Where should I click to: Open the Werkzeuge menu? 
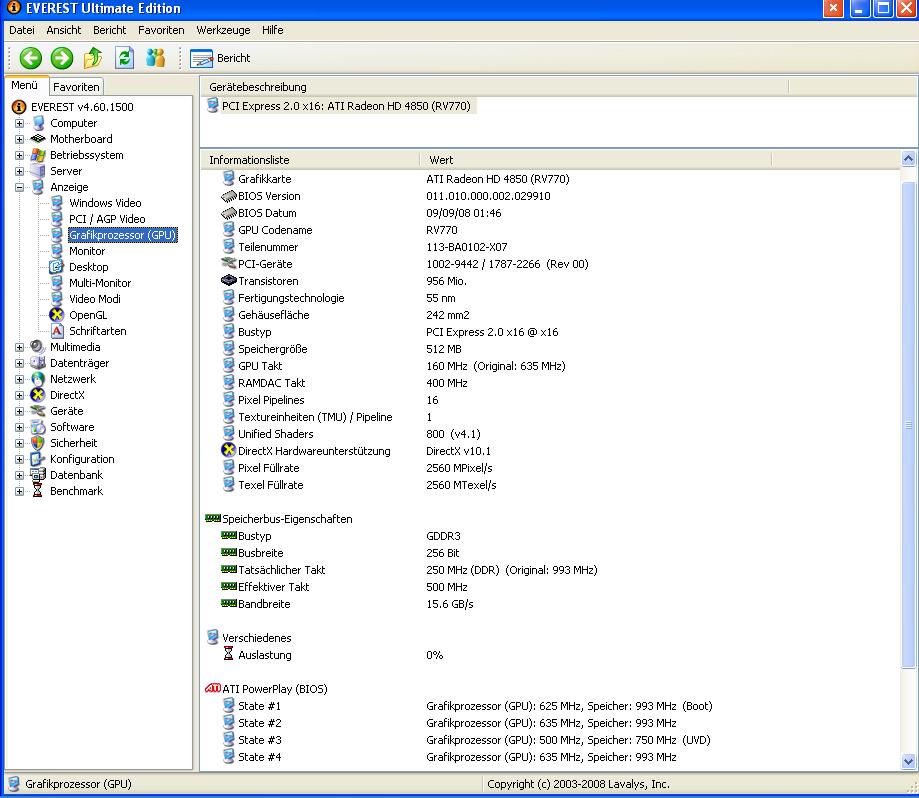(x=223, y=30)
